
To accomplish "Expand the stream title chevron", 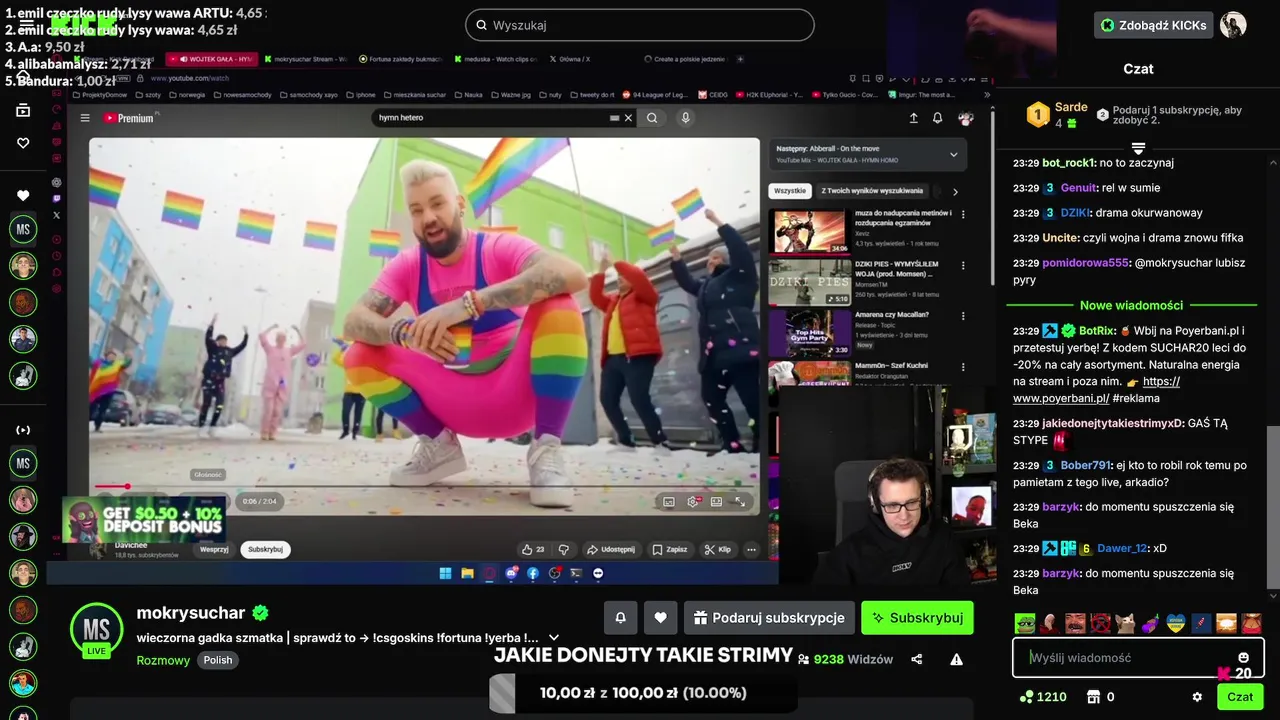I will coord(554,637).
